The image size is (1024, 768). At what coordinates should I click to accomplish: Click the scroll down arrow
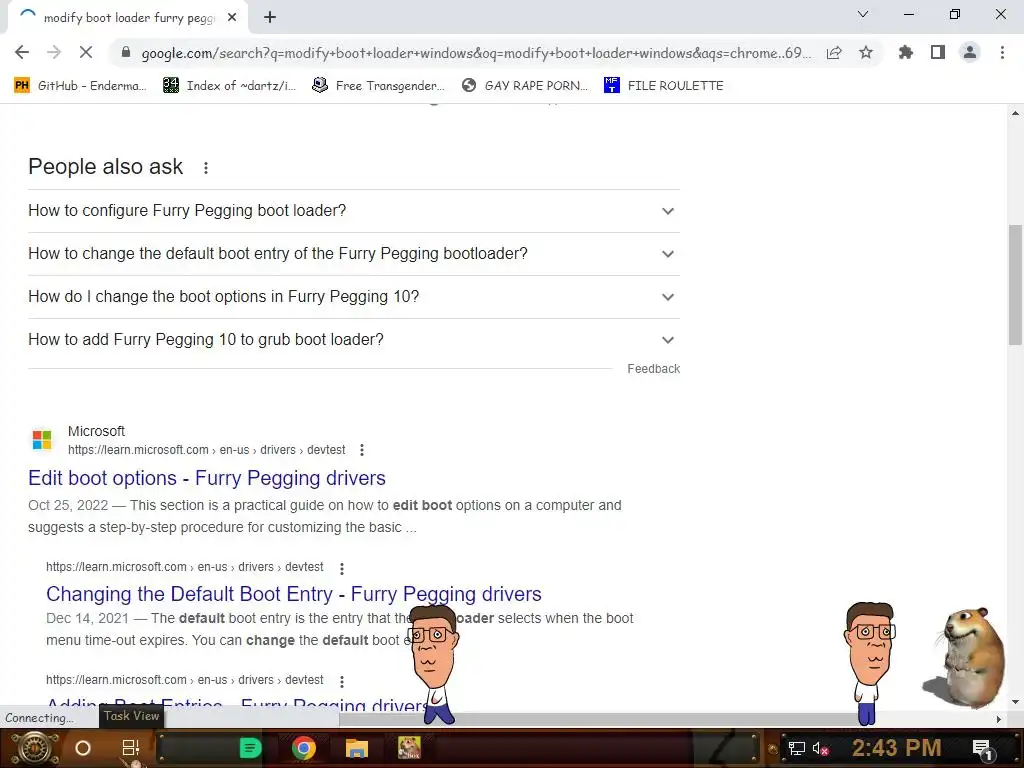click(1015, 703)
